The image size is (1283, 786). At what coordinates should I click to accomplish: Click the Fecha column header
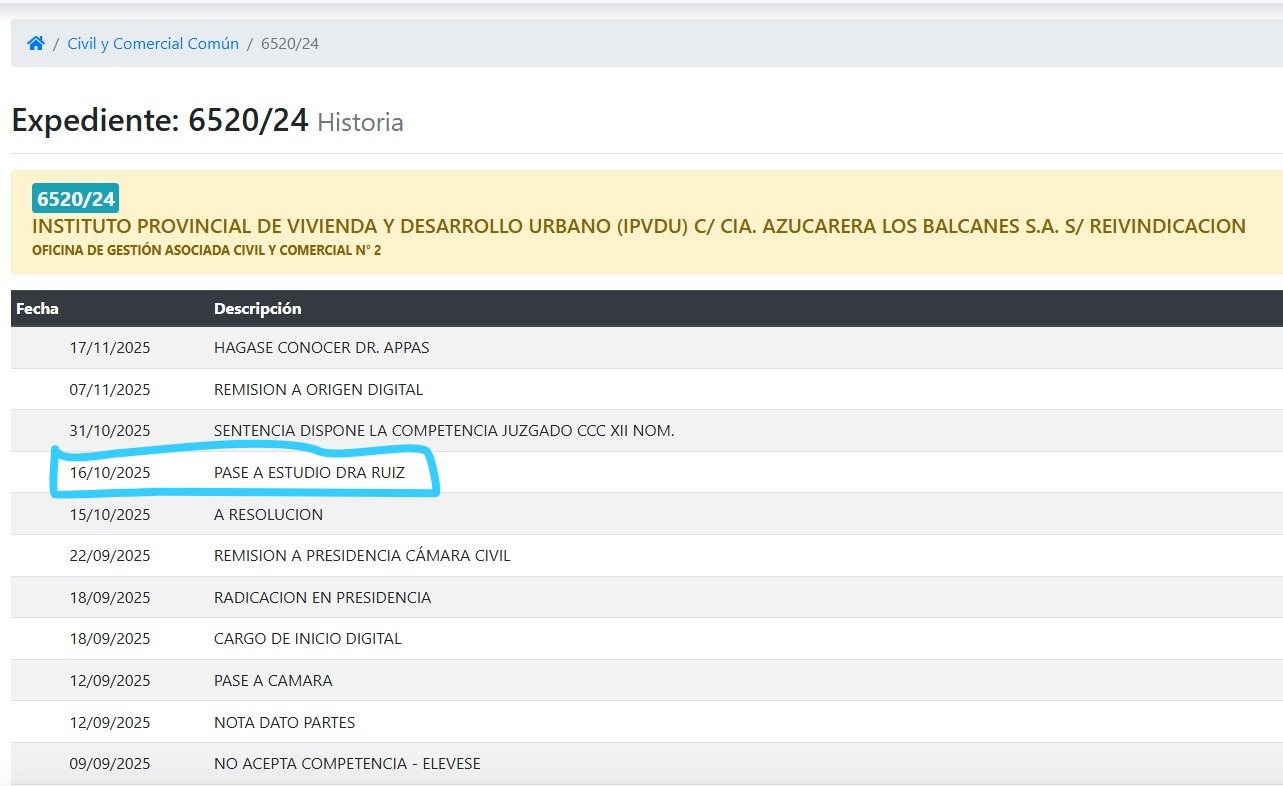37,308
